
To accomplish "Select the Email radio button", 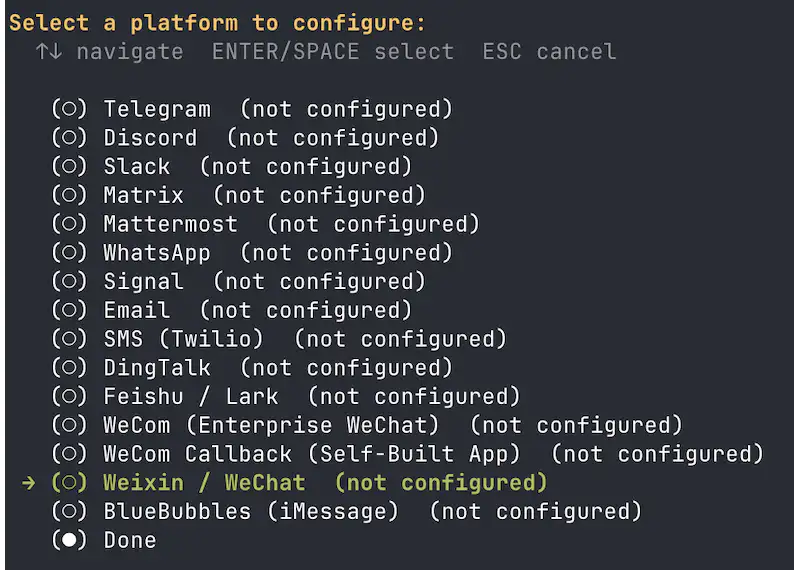I will (68, 311).
